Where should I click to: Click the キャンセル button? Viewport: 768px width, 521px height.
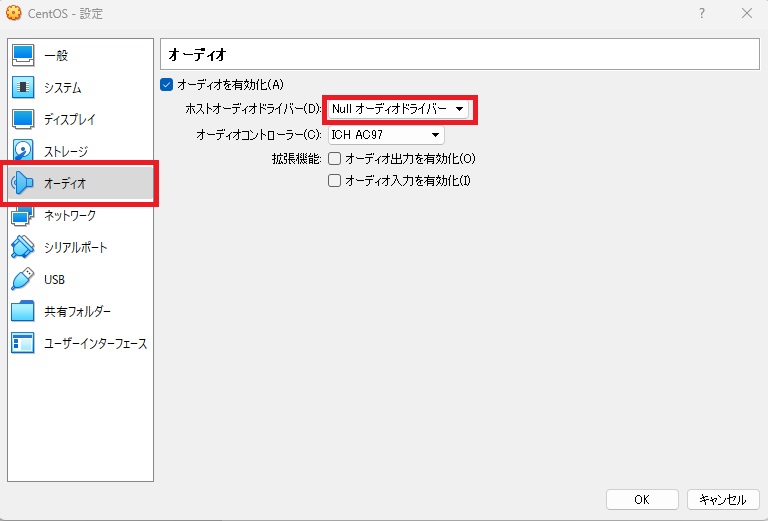(x=723, y=499)
